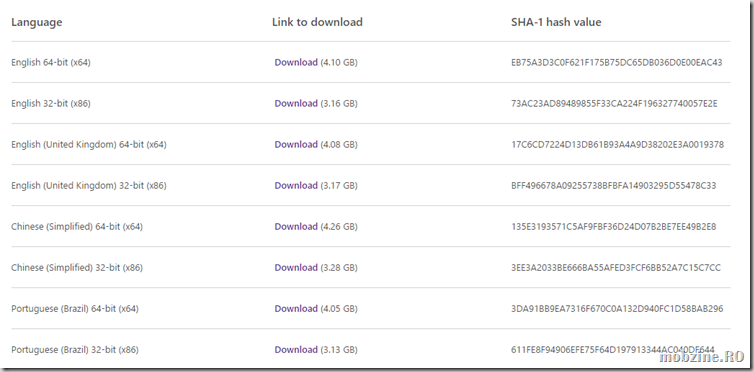
Task: Click the SHA-1 hash value column header
Action: click(x=556, y=22)
